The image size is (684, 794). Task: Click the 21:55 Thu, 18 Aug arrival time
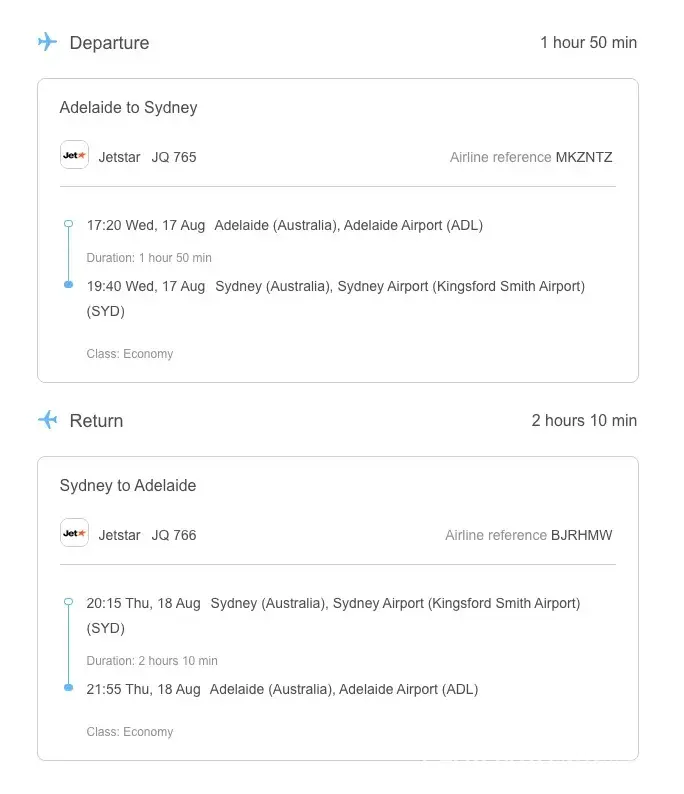point(144,689)
